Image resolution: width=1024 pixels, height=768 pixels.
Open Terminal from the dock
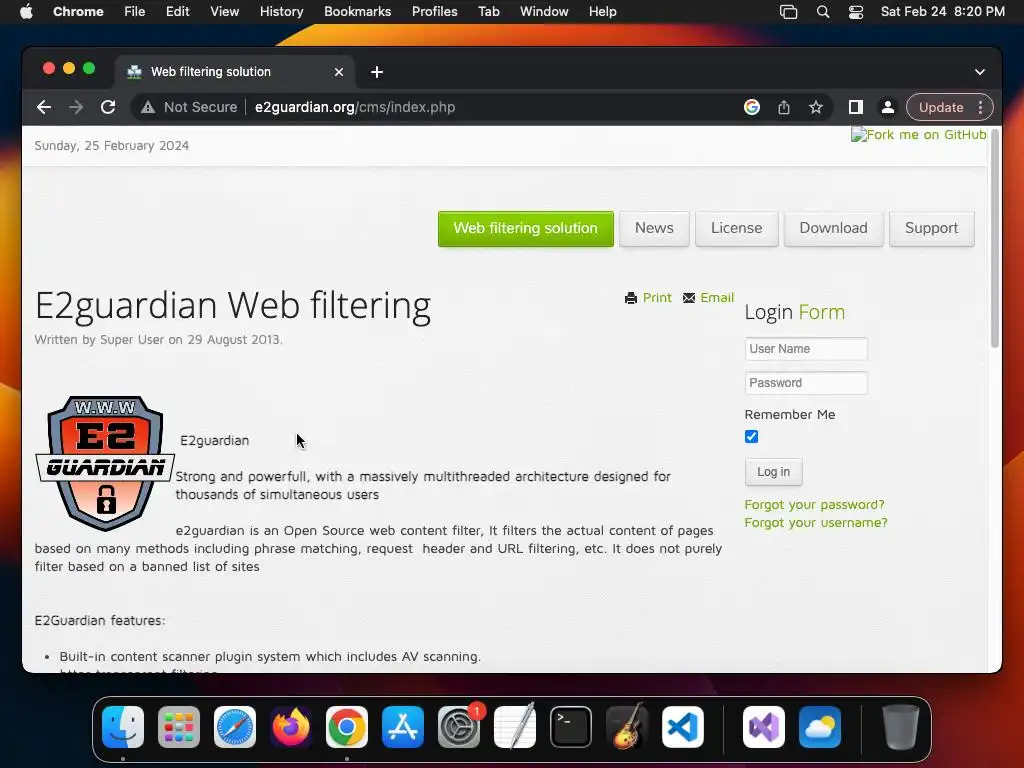coord(571,727)
